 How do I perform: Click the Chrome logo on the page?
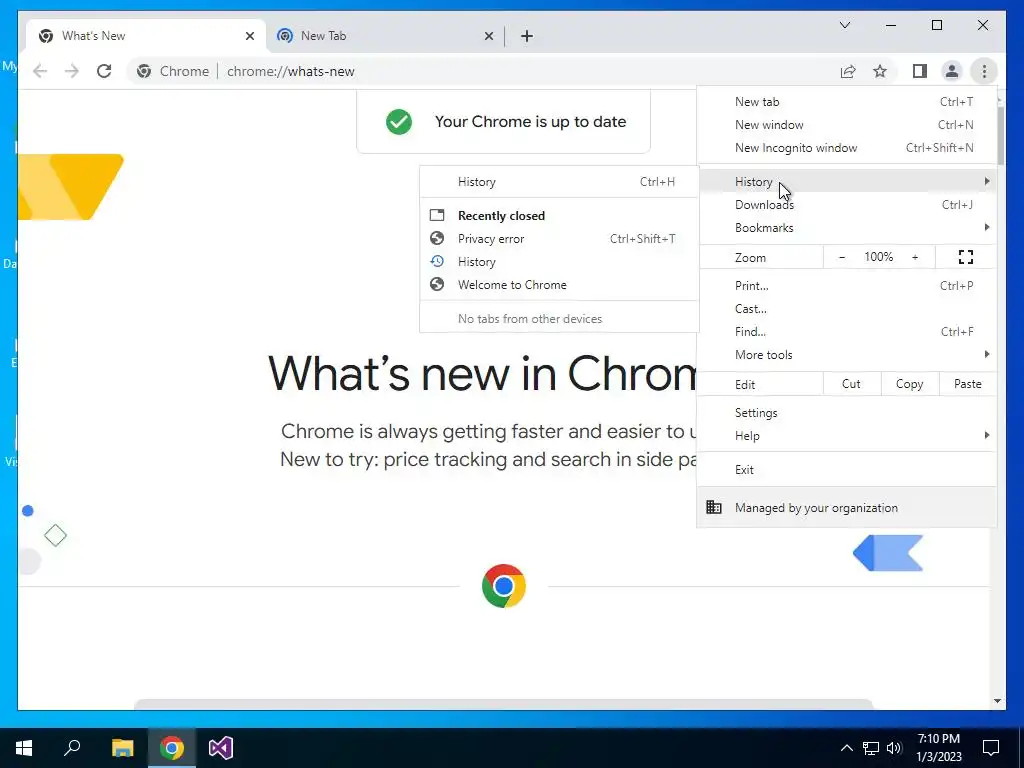(x=504, y=586)
